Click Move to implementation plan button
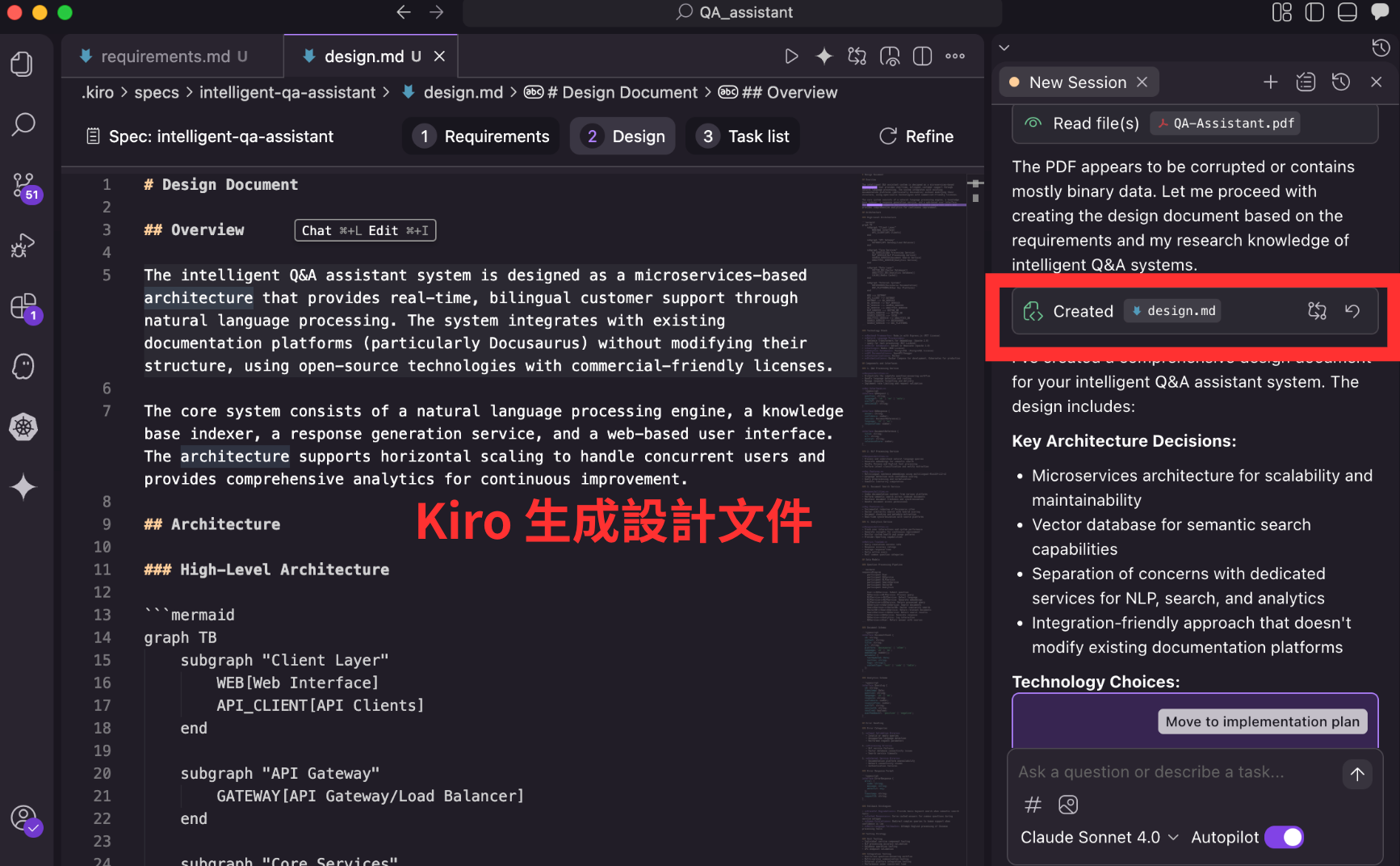This screenshot has height=866, width=1400. 1263,721
